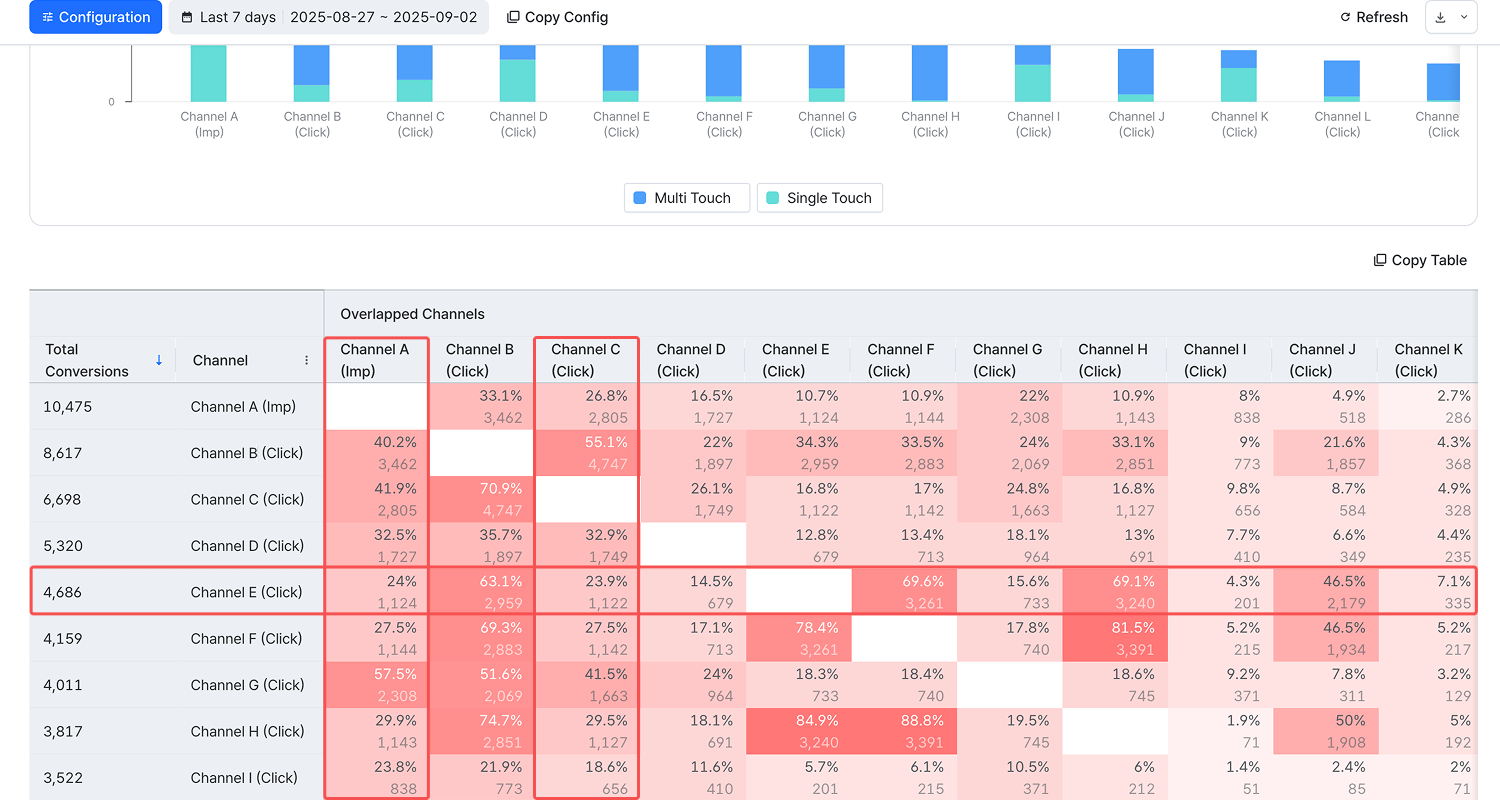The image size is (1500, 800).
Task: Click the 50% cell in Channel H row
Action: (1326, 731)
